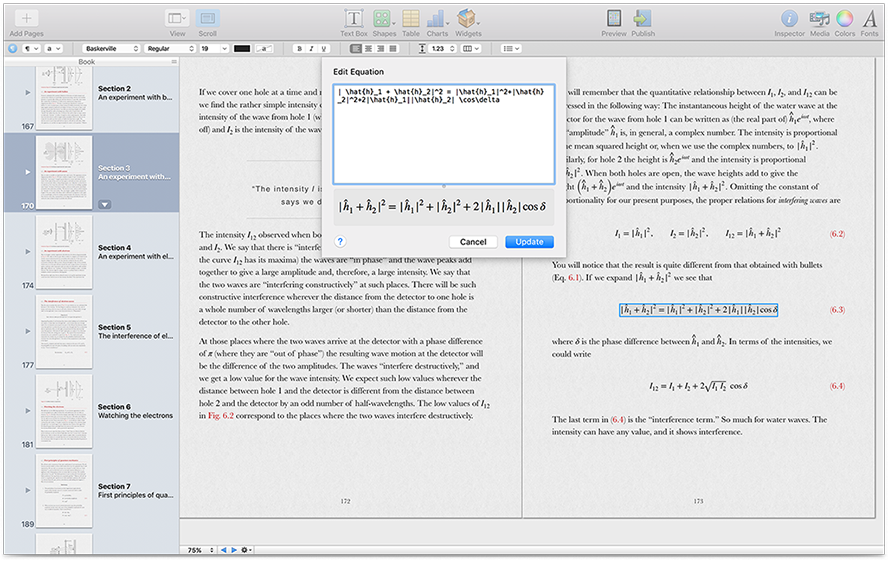Expand the Section 4 disclosure triangle
Image resolution: width=888 pixels, height=562 pixels.
point(27,251)
